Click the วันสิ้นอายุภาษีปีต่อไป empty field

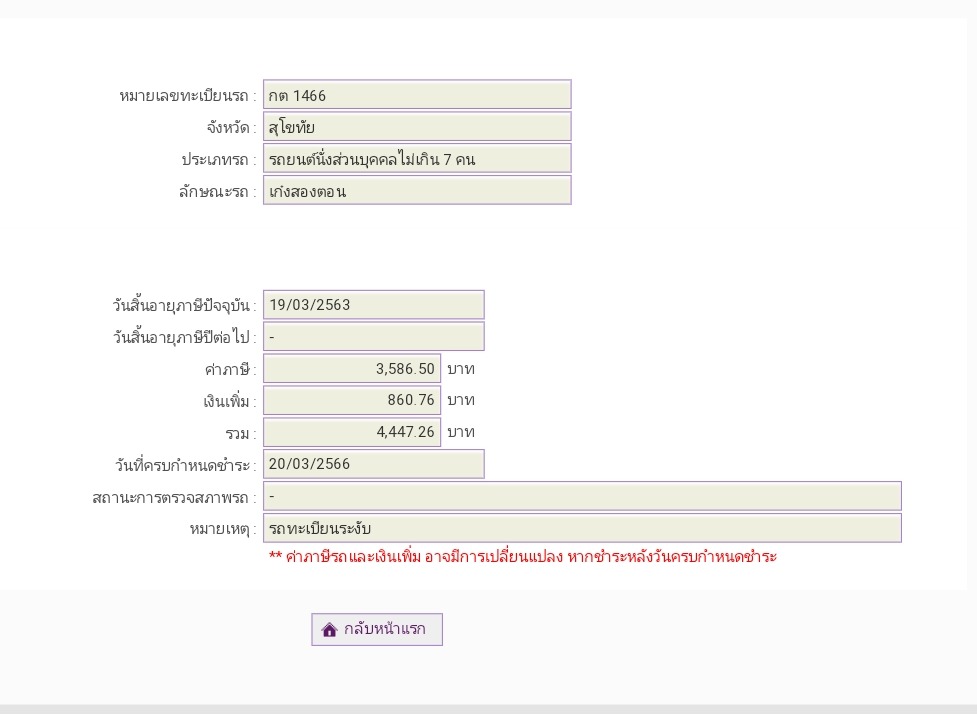(x=373, y=336)
